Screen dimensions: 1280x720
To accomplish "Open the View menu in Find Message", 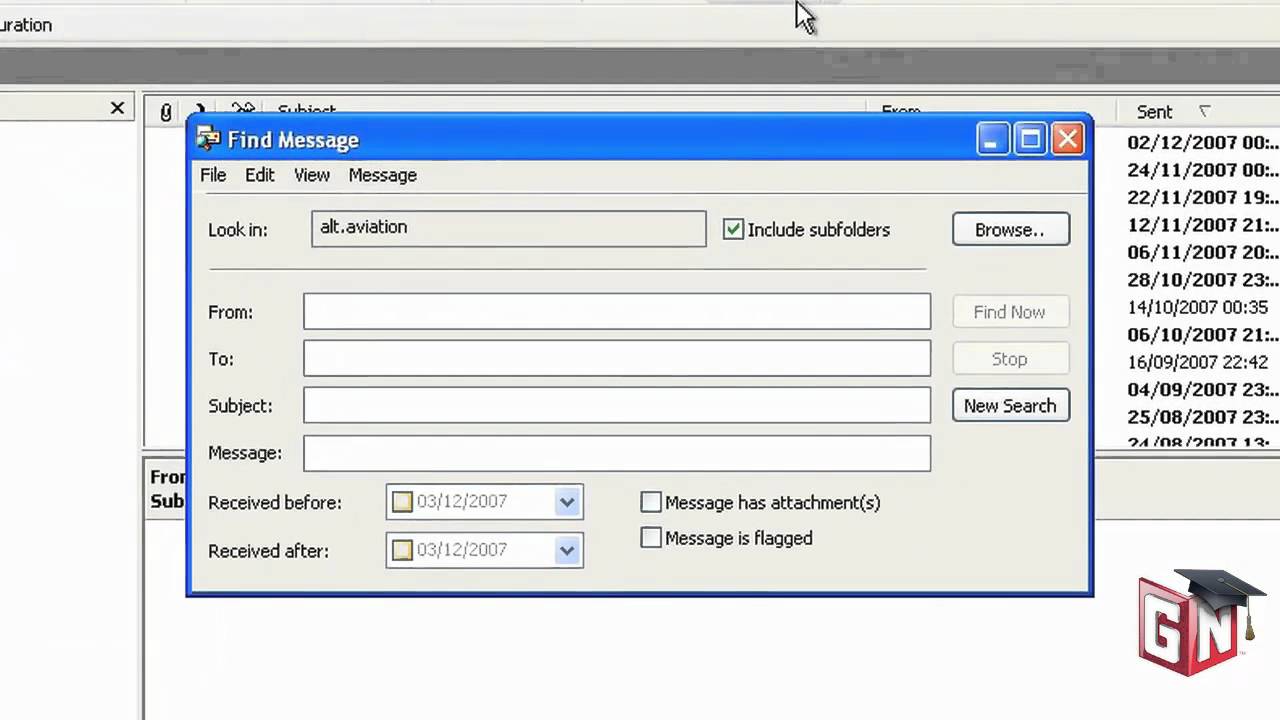I will point(312,175).
